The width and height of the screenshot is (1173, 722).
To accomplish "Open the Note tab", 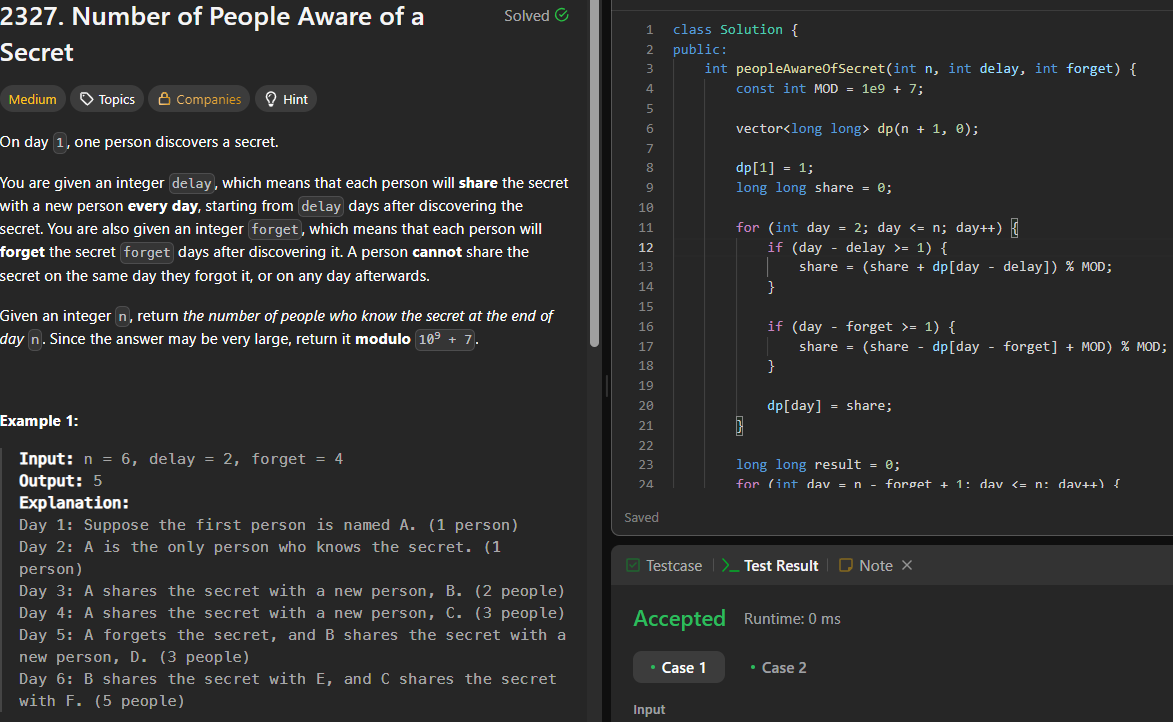I will 866,566.
